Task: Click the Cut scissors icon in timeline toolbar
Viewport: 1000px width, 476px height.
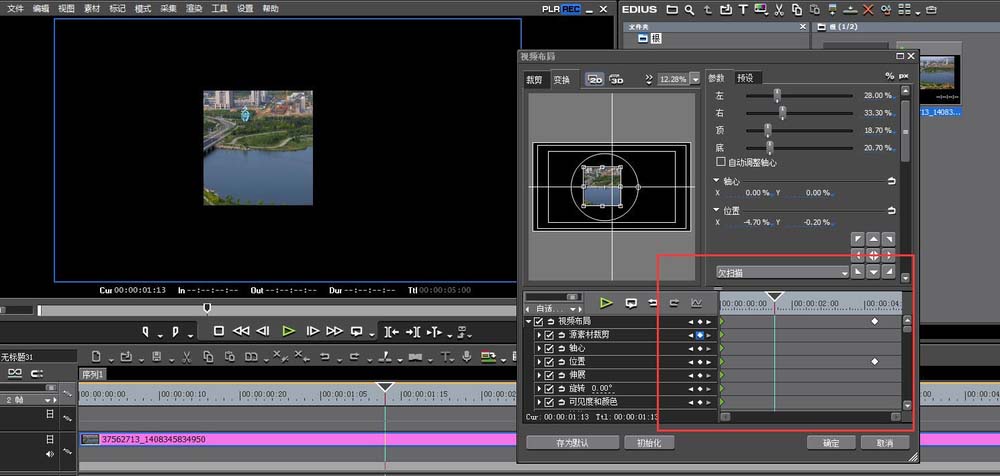Action: pyautogui.click(x=187, y=356)
